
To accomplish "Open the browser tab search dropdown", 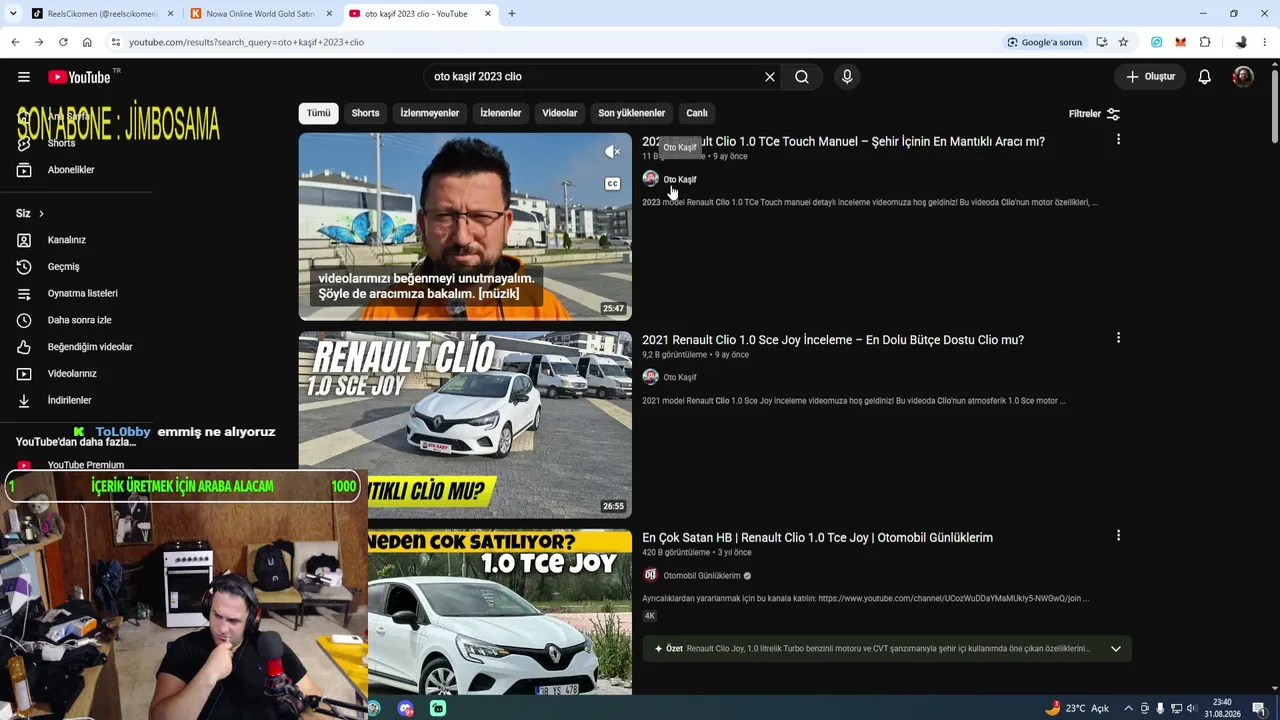I will pyautogui.click(x=13, y=14).
